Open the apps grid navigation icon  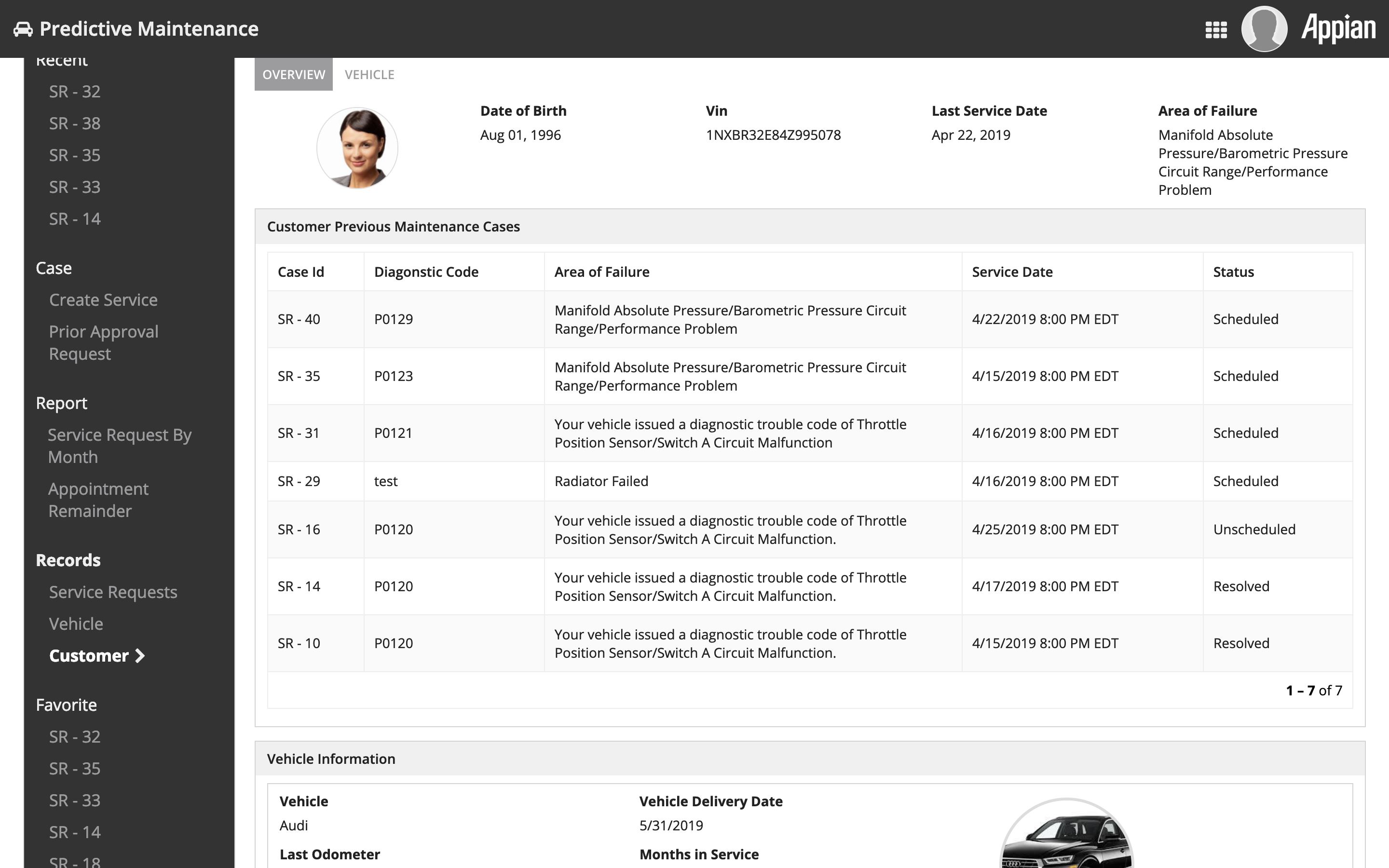[1216, 29]
